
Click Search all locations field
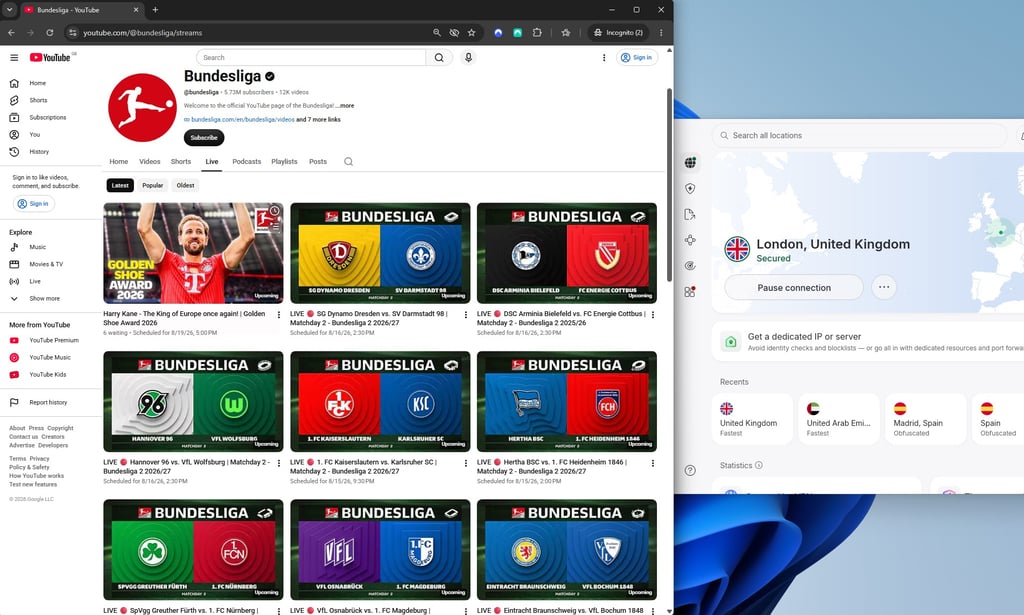tap(859, 135)
